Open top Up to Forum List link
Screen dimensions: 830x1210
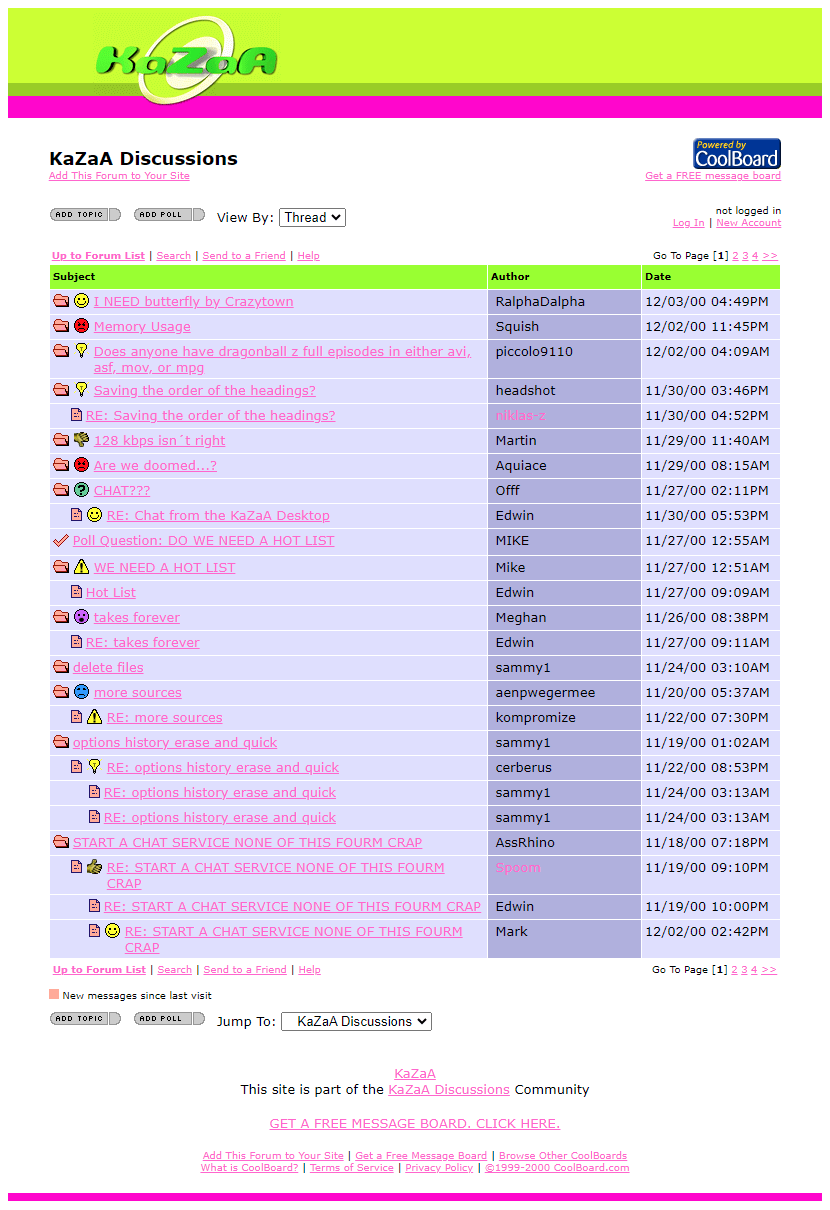tap(99, 256)
